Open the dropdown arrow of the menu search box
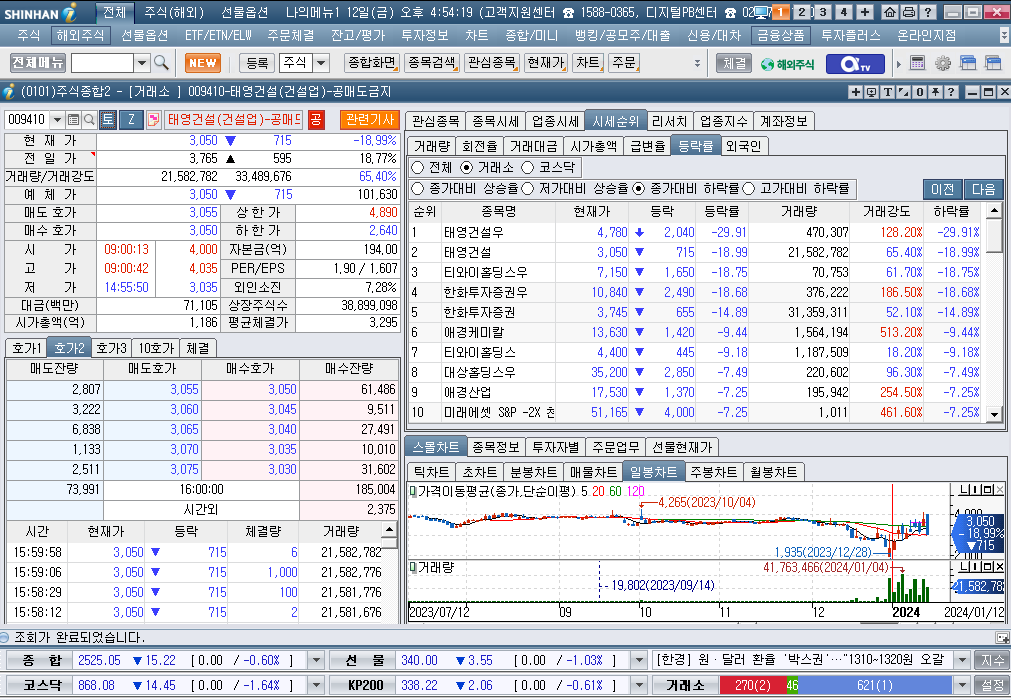The height and width of the screenshot is (700, 1011). pyautogui.click(x=142, y=63)
